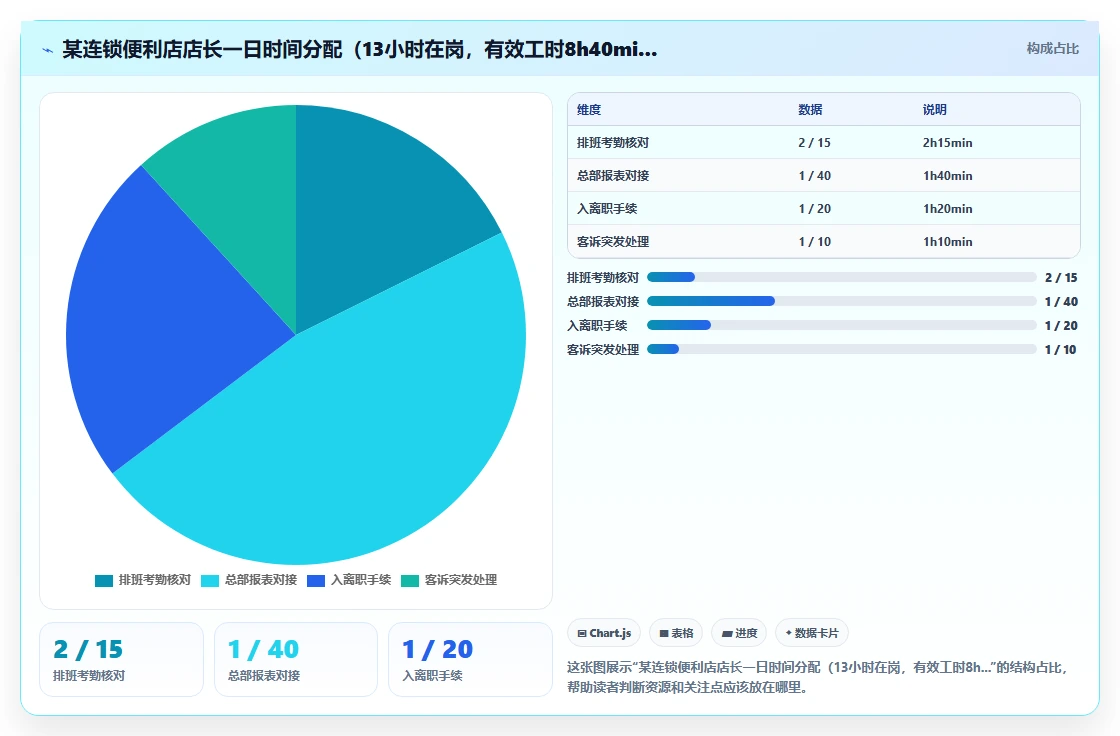Select 排班考勤核对 table row cell

point(613,142)
